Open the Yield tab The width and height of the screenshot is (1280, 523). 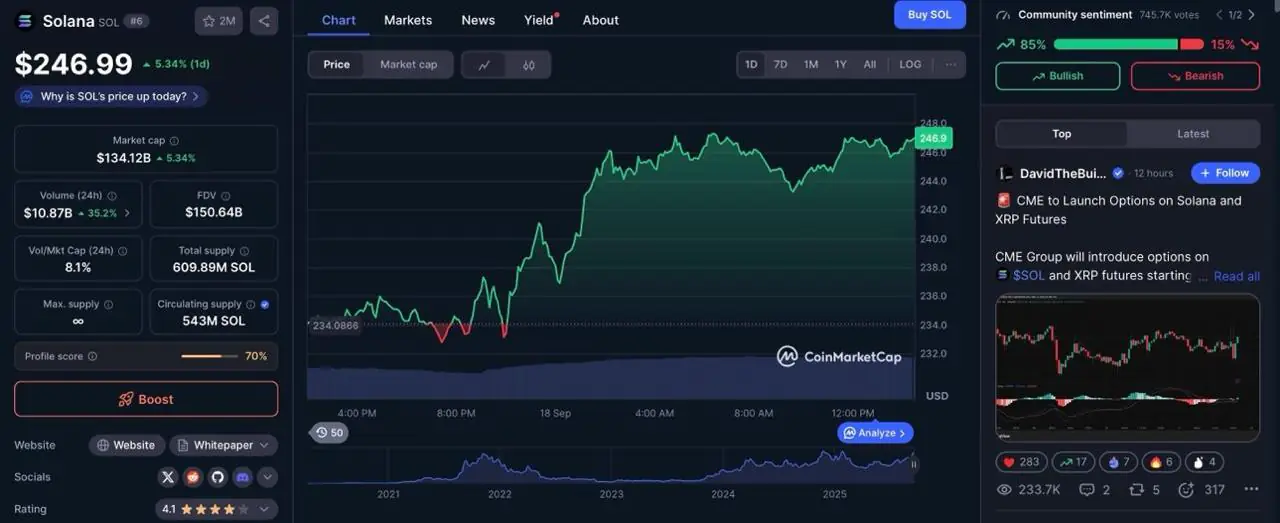(x=541, y=20)
